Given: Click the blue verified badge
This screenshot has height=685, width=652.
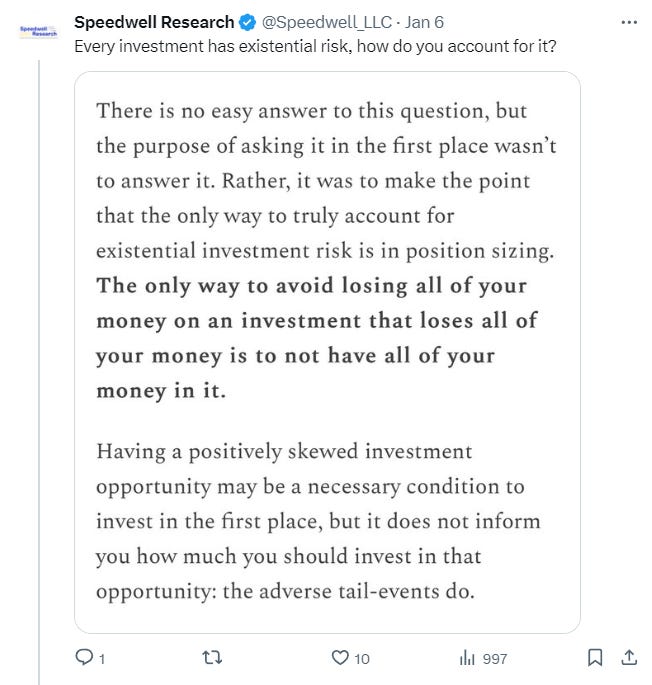Looking at the screenshot, I should click(x=247, y=22).
